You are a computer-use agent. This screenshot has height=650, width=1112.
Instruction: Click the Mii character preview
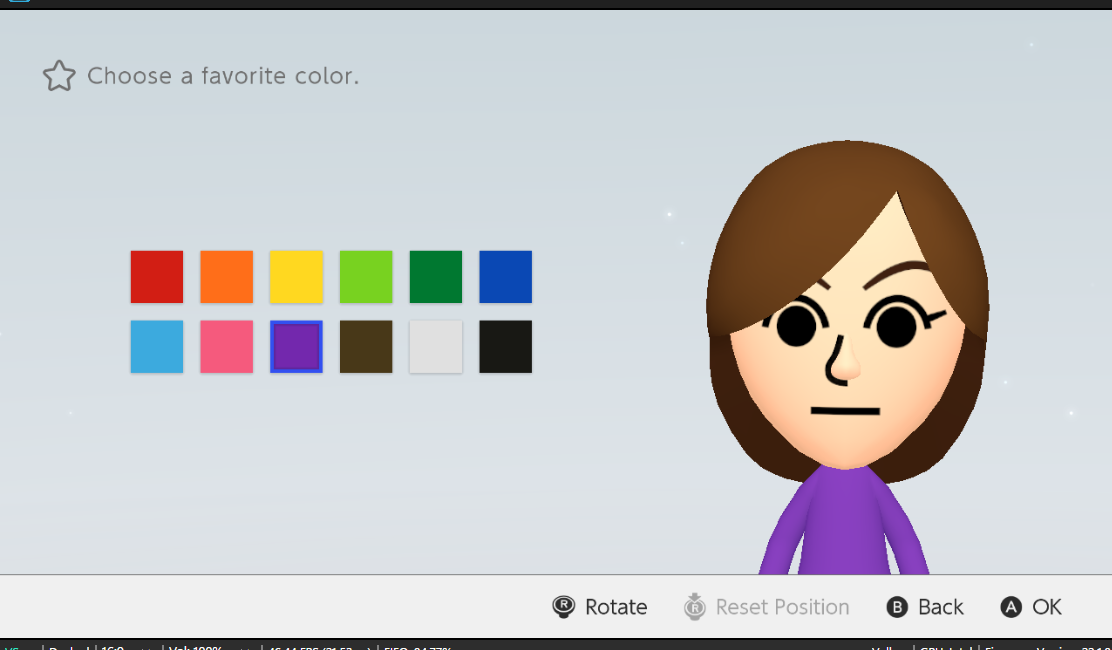847,358
